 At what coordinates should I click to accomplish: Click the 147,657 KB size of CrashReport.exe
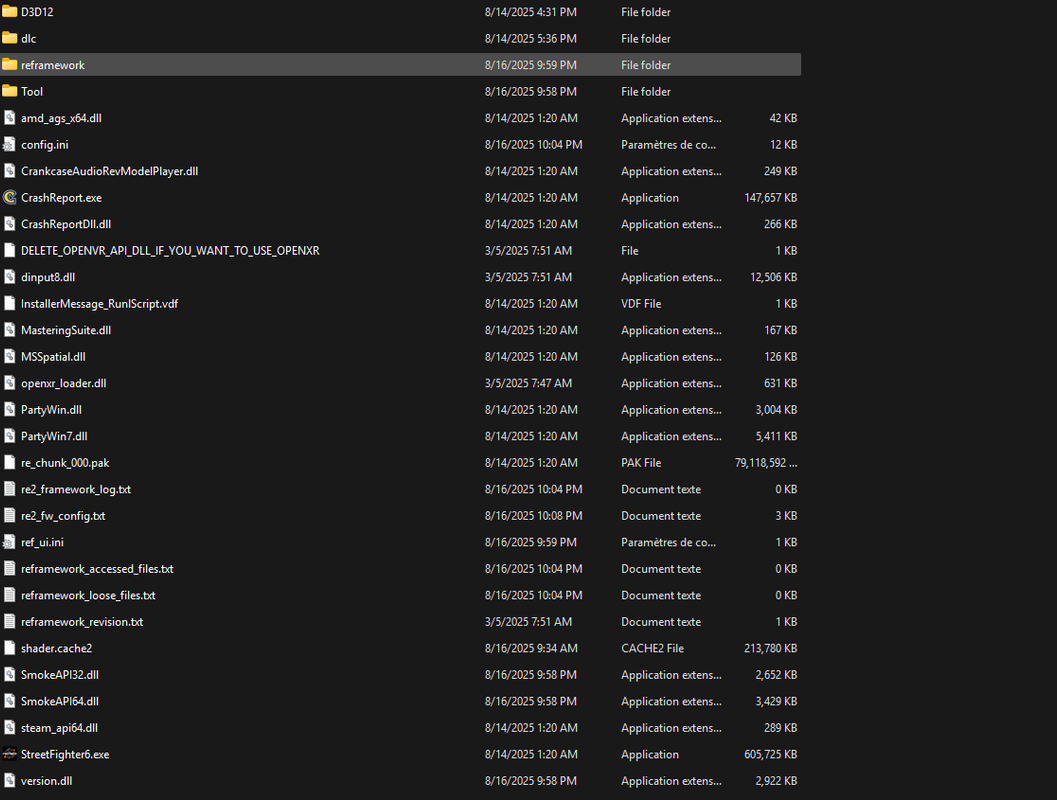point(771,197)
